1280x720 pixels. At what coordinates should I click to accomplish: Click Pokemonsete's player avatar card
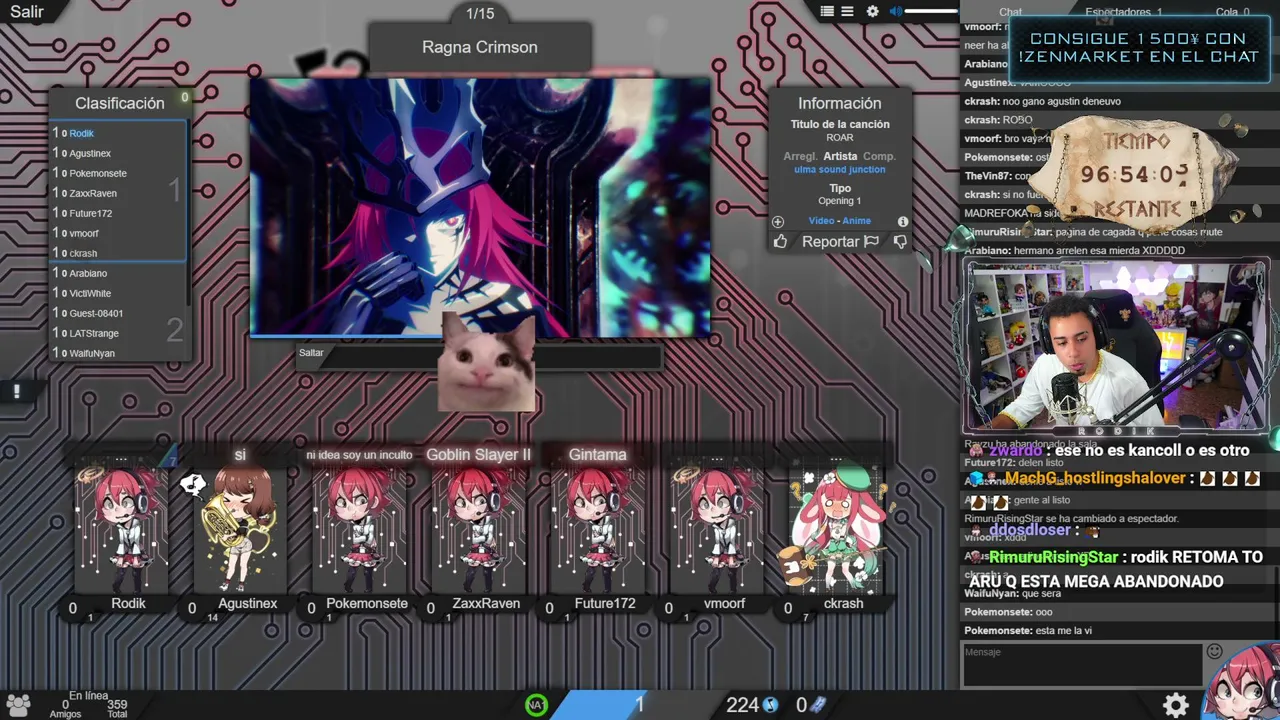pos(360,530)
